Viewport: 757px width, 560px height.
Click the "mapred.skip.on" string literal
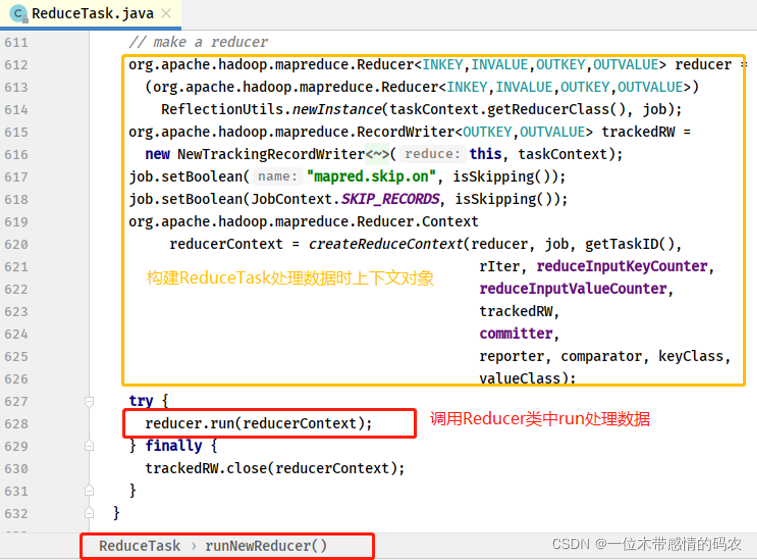[x=365, y=176]
